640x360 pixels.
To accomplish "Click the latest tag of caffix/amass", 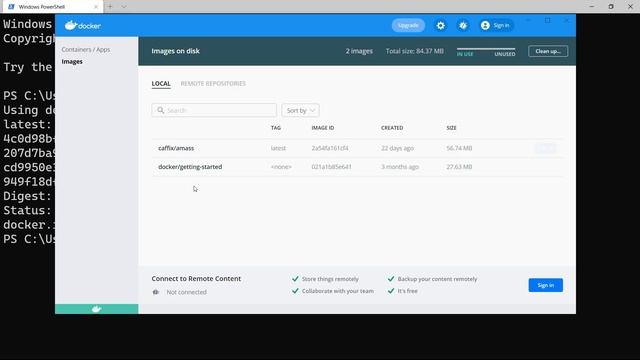I will pyautogui.click(x=278, y=148).
